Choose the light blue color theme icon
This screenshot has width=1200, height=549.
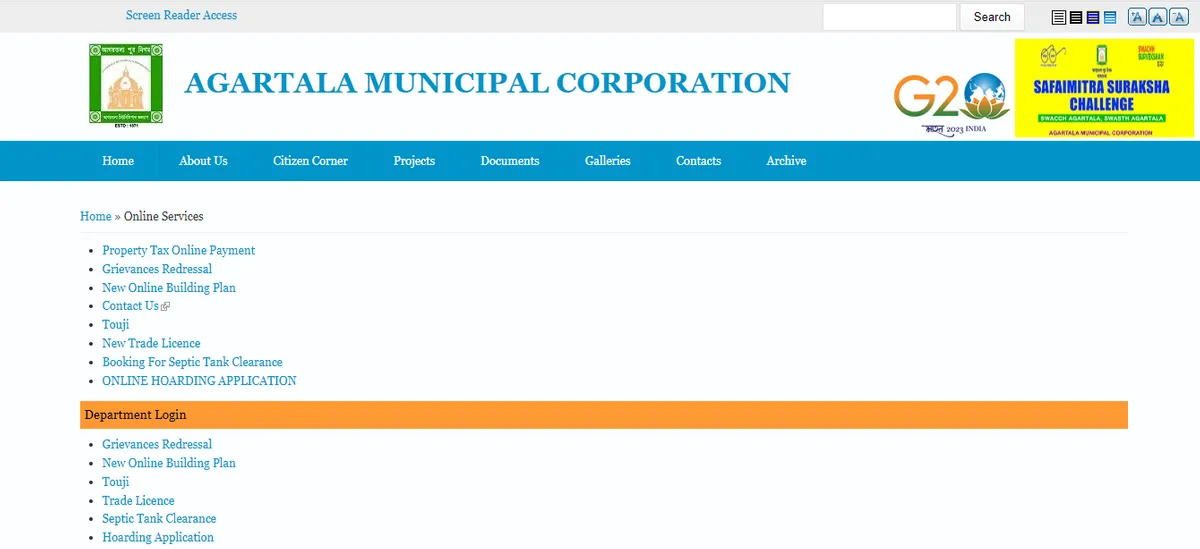(1110, 17)
